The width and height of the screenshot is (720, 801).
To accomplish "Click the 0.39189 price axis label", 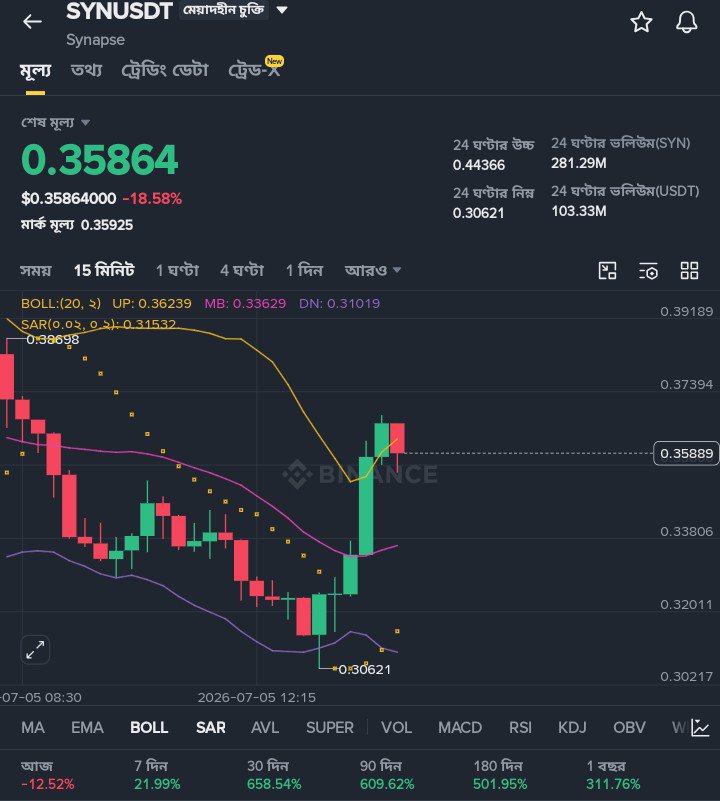I will (x=686, y=312).
